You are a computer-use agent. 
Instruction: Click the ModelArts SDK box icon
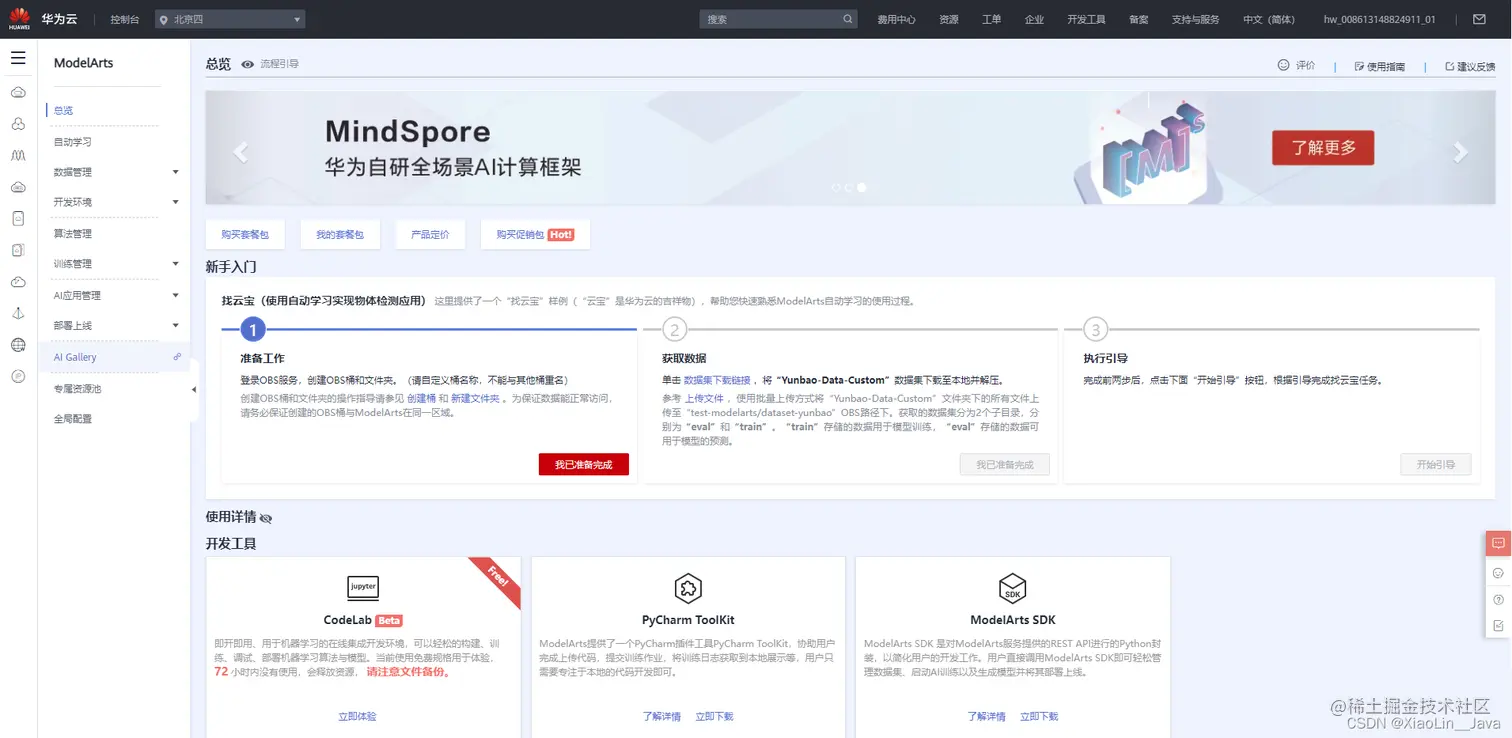pyautogui.click(x=1013, y=587)
